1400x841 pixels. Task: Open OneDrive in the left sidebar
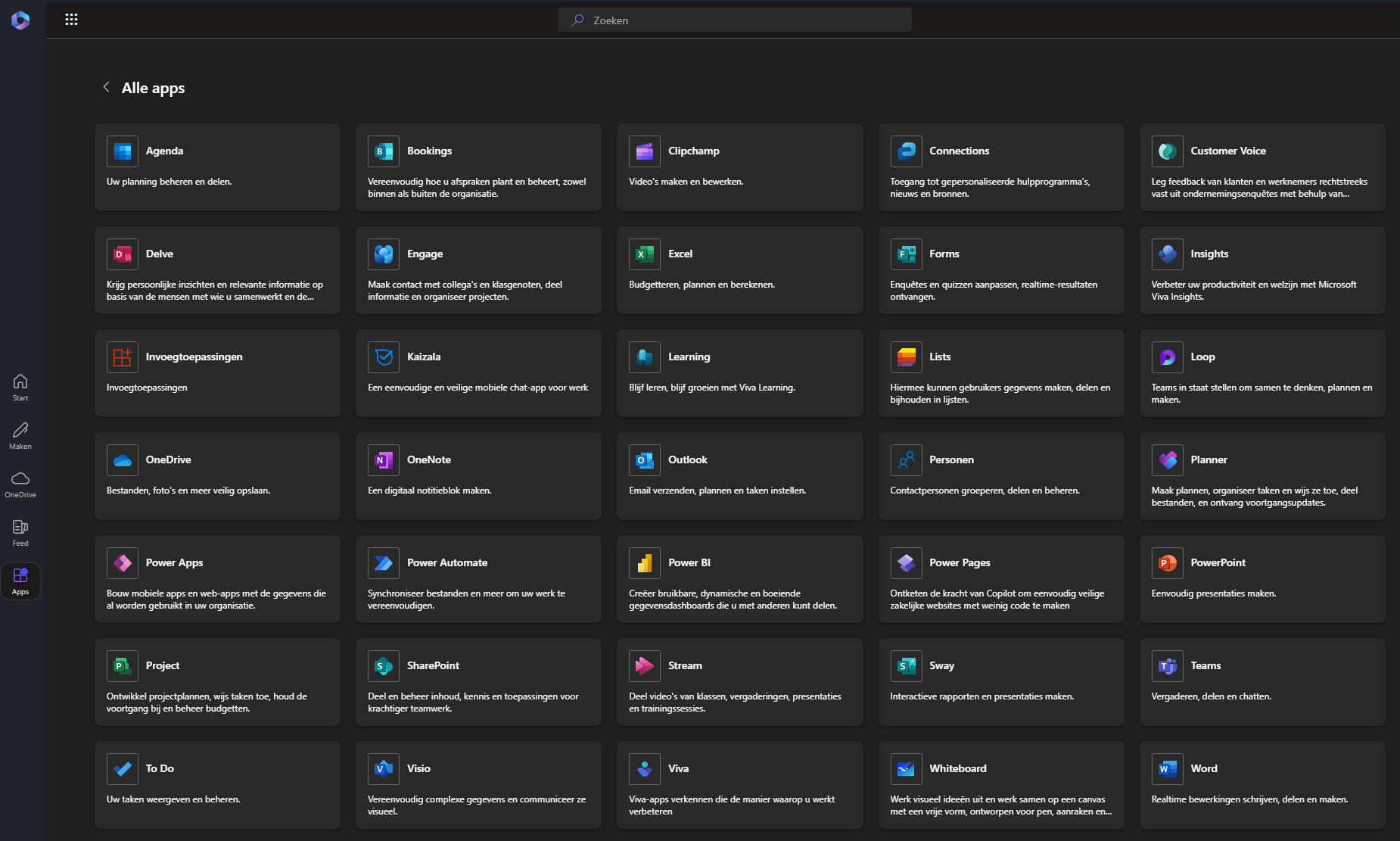point(20,484)
